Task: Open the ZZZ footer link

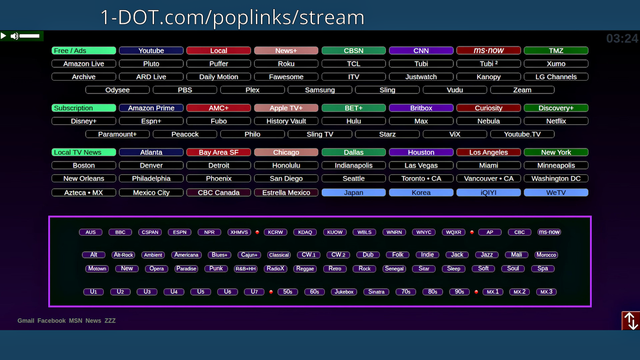Action: [110, 321]
